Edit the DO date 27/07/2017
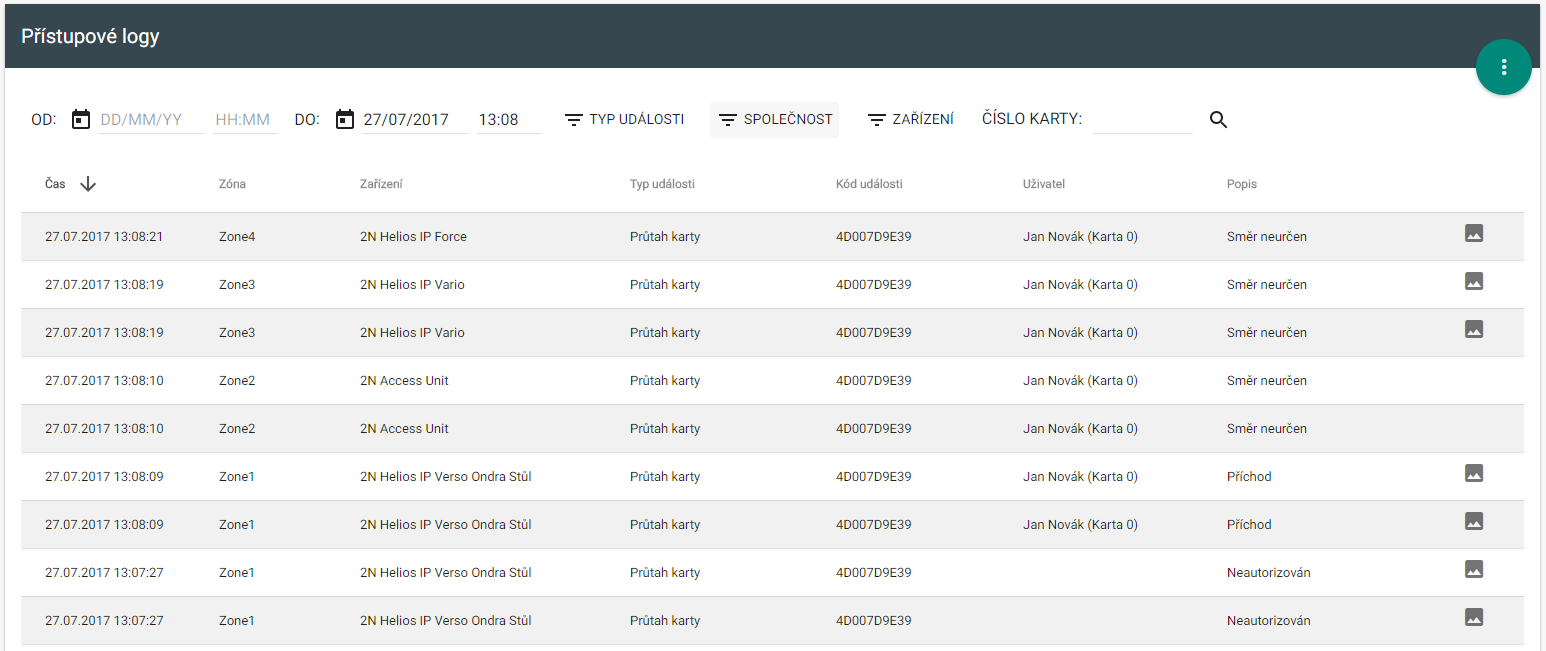Viewport: 1546px width, 651px height. pyautogui.click(x=415, y=120)
